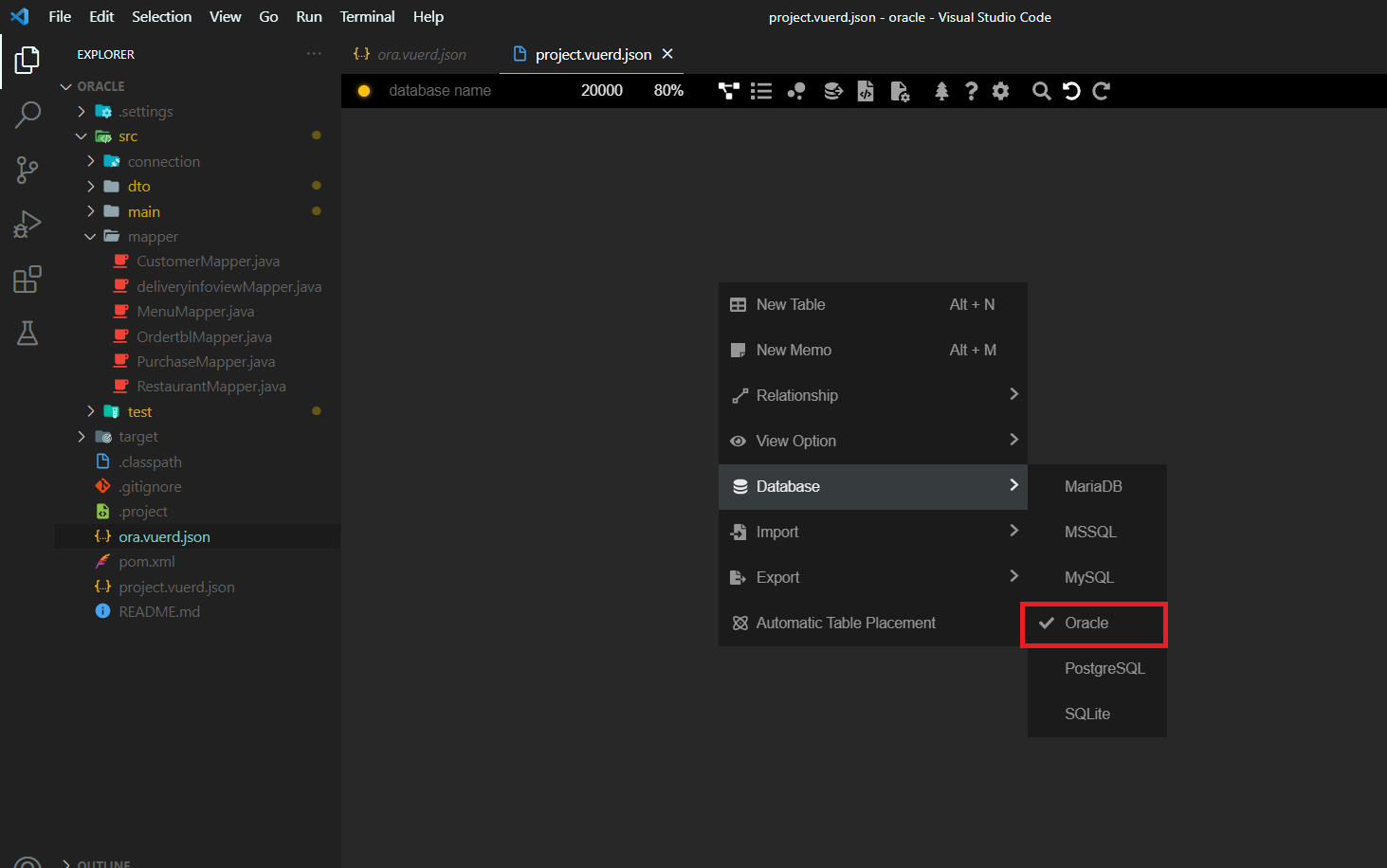The width and height of the screenshot is (1387, 868).
Task: Open CustomerMapper.java
Action: (197, 262)
